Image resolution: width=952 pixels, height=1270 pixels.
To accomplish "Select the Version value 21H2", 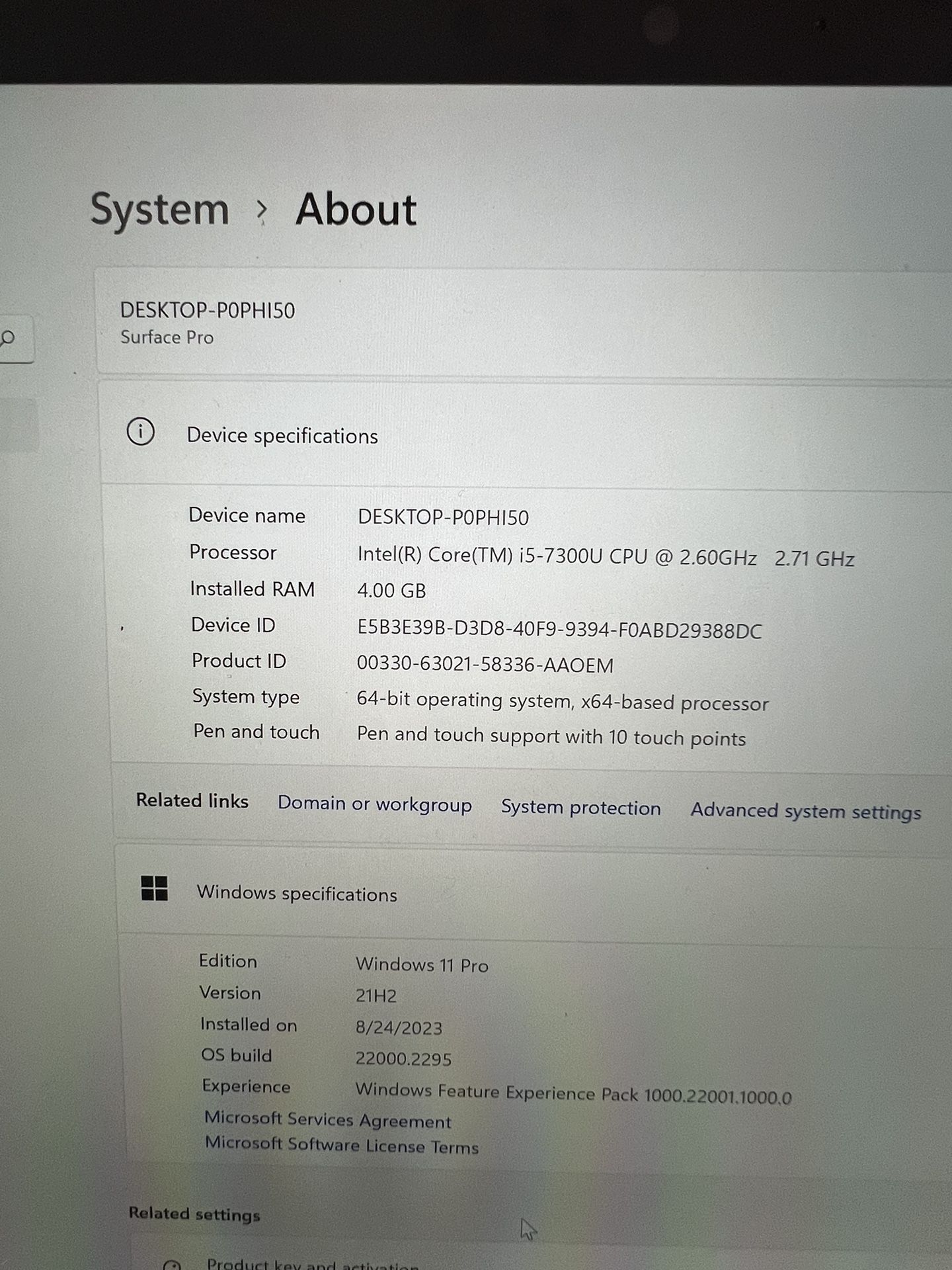I will point(376,995).
